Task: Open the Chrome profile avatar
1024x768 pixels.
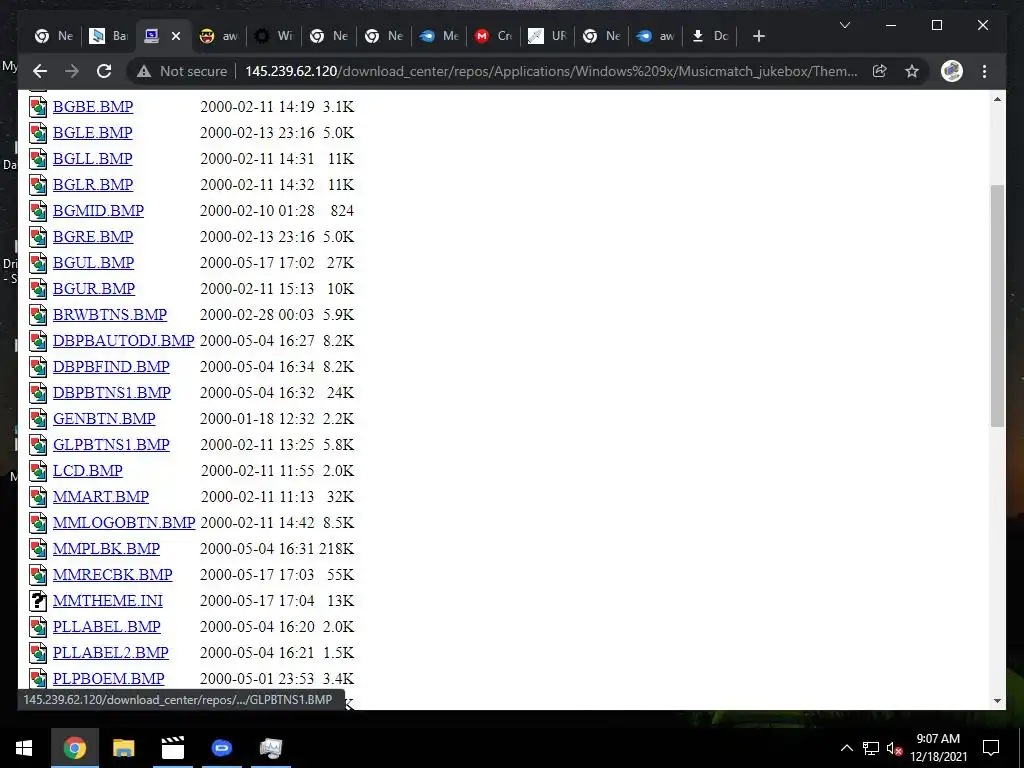Action: click(952, 71)
